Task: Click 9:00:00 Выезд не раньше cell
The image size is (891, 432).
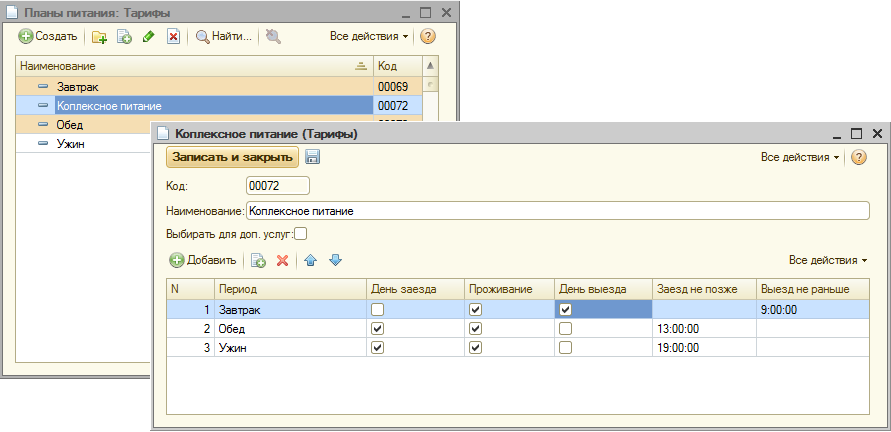Action: click(813, 310)
